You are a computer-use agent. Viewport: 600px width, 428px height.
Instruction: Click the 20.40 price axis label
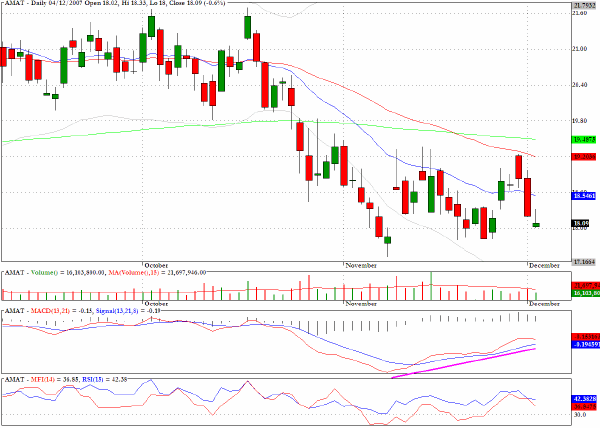tap(579, 85)
